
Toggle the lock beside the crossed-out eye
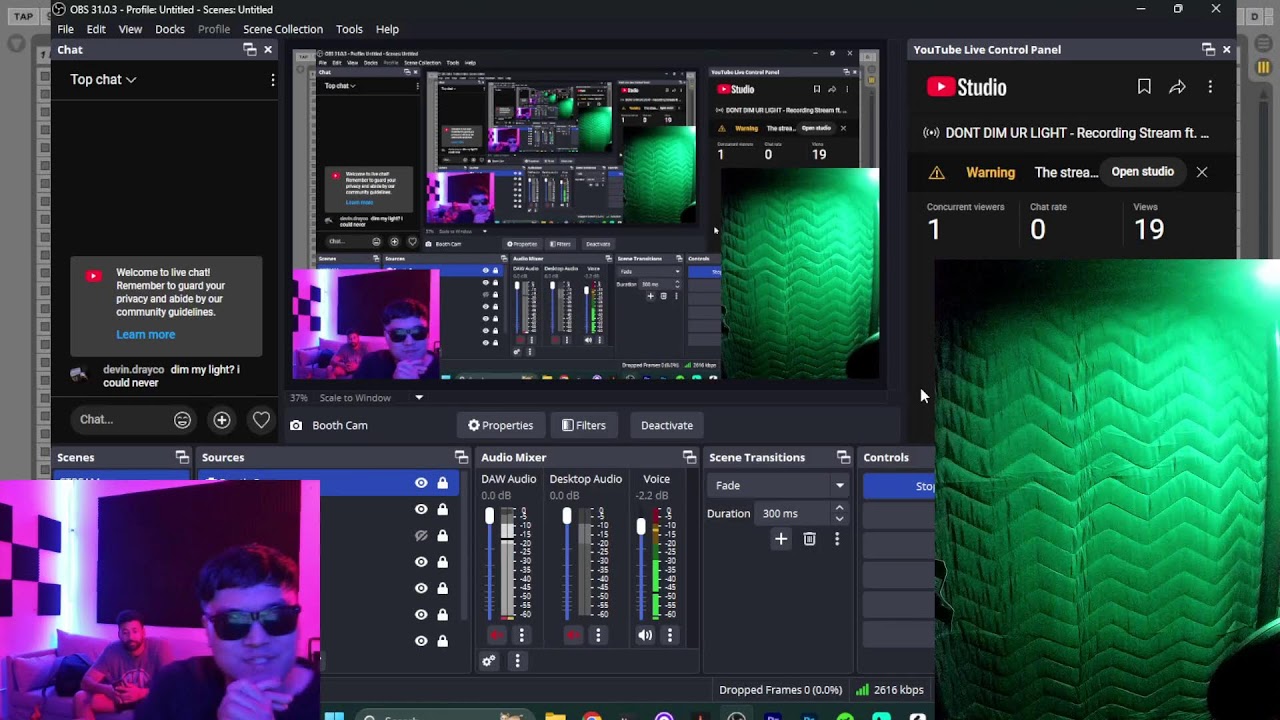pyautogui.click(x=442, y=536)
